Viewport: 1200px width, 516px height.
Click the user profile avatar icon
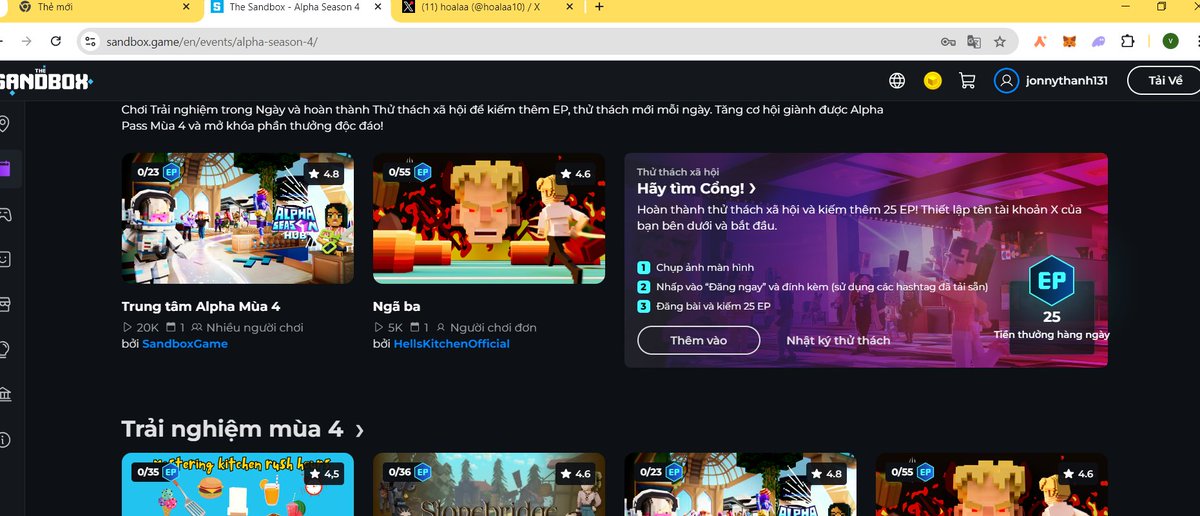point(1006,81)
